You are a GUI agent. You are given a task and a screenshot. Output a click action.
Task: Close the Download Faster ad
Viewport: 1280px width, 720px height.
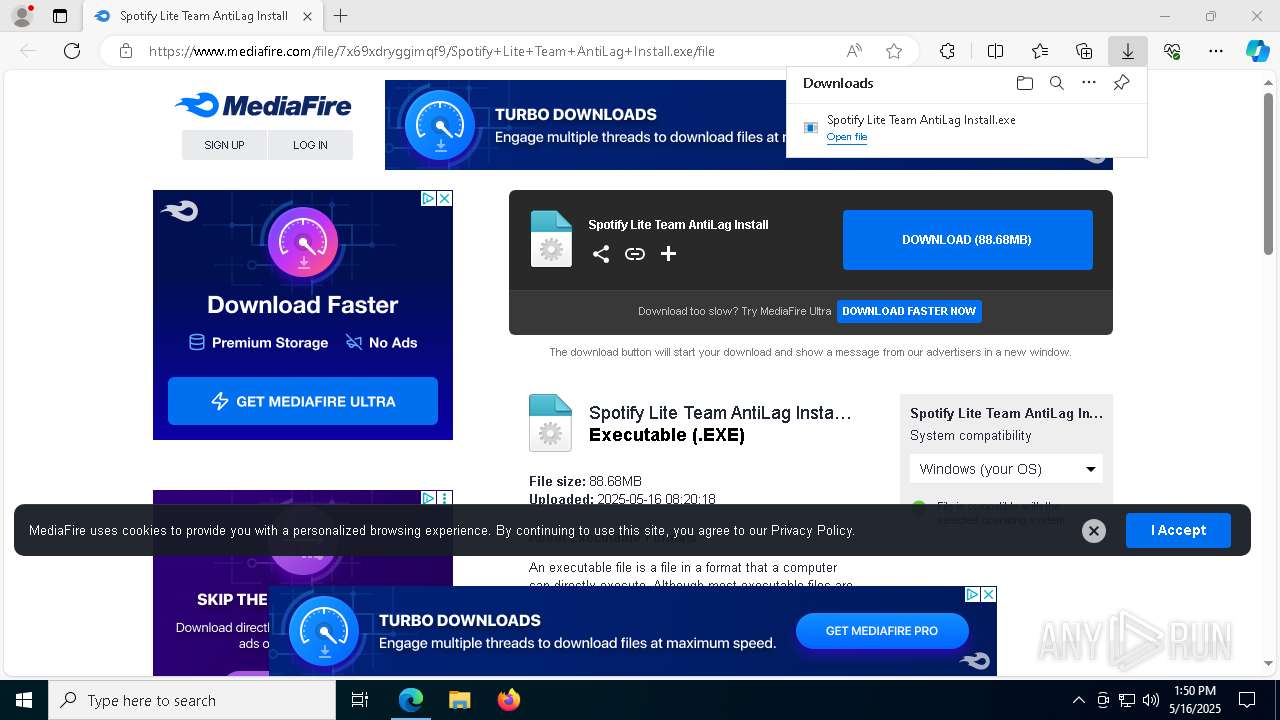pyautogui.click(x=445, y=199)
